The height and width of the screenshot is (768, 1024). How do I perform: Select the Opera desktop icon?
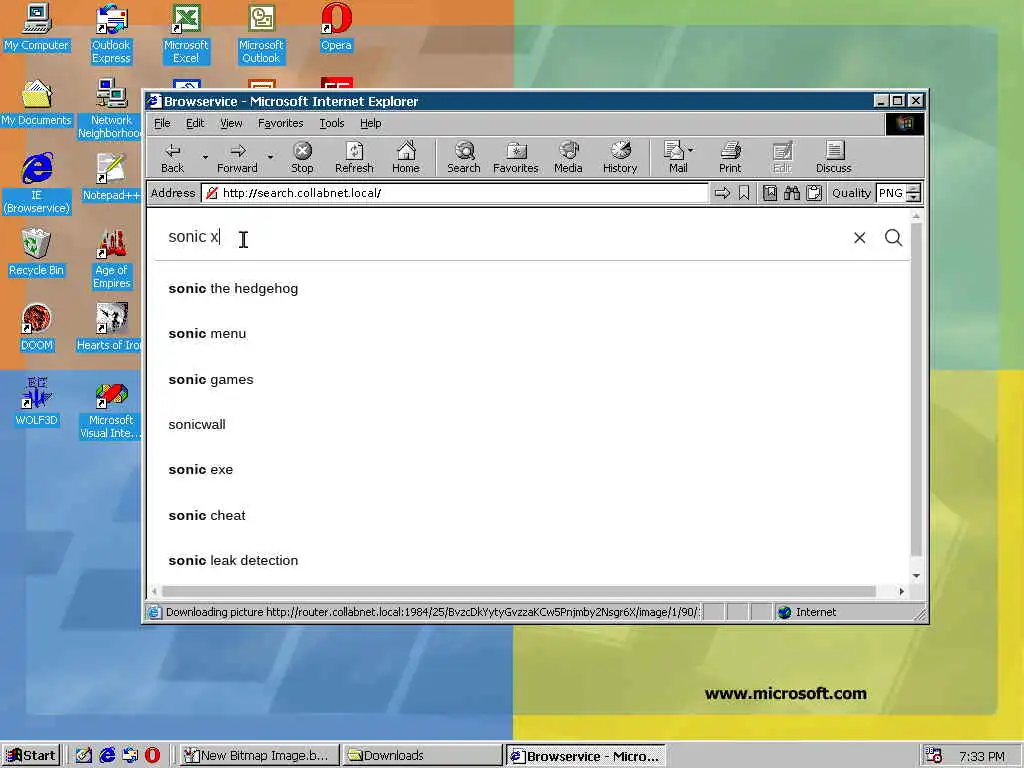[x=336, y=27]
